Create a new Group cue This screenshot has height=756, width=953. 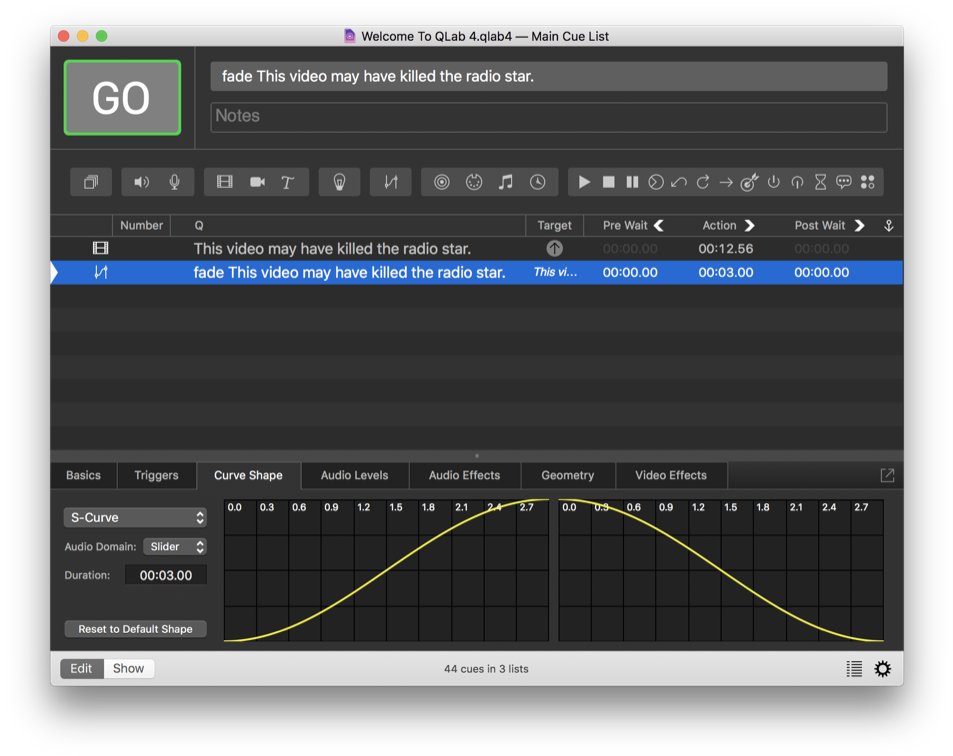click(91, 181)
